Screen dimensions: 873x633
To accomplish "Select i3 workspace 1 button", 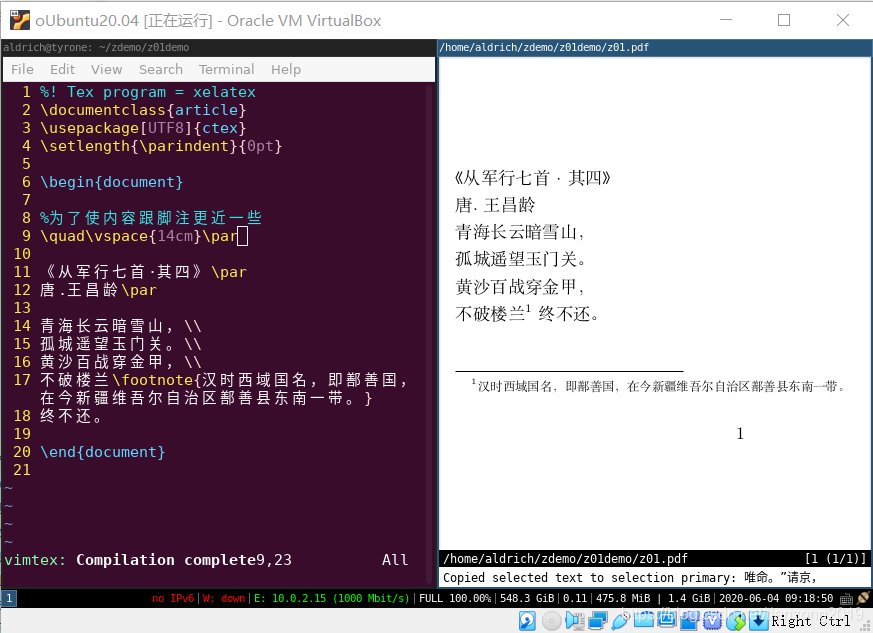I will pos(9,598).
